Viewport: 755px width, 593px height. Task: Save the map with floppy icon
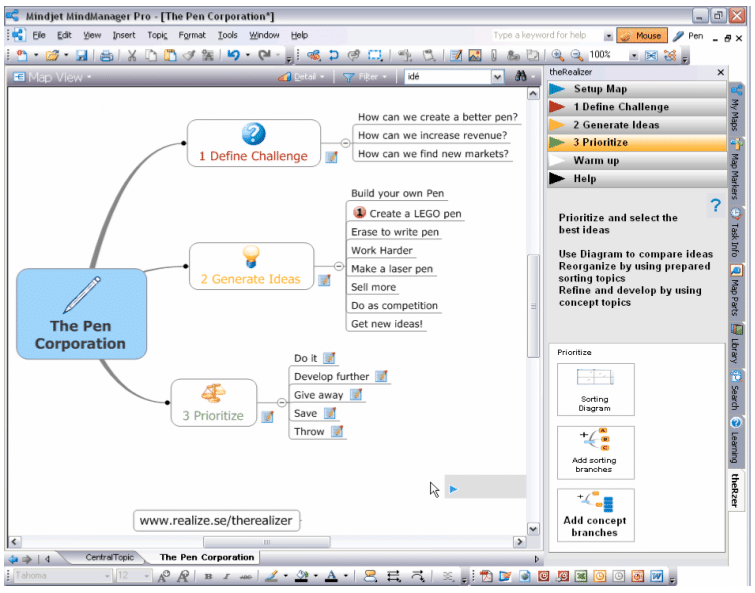coord(81,55)
